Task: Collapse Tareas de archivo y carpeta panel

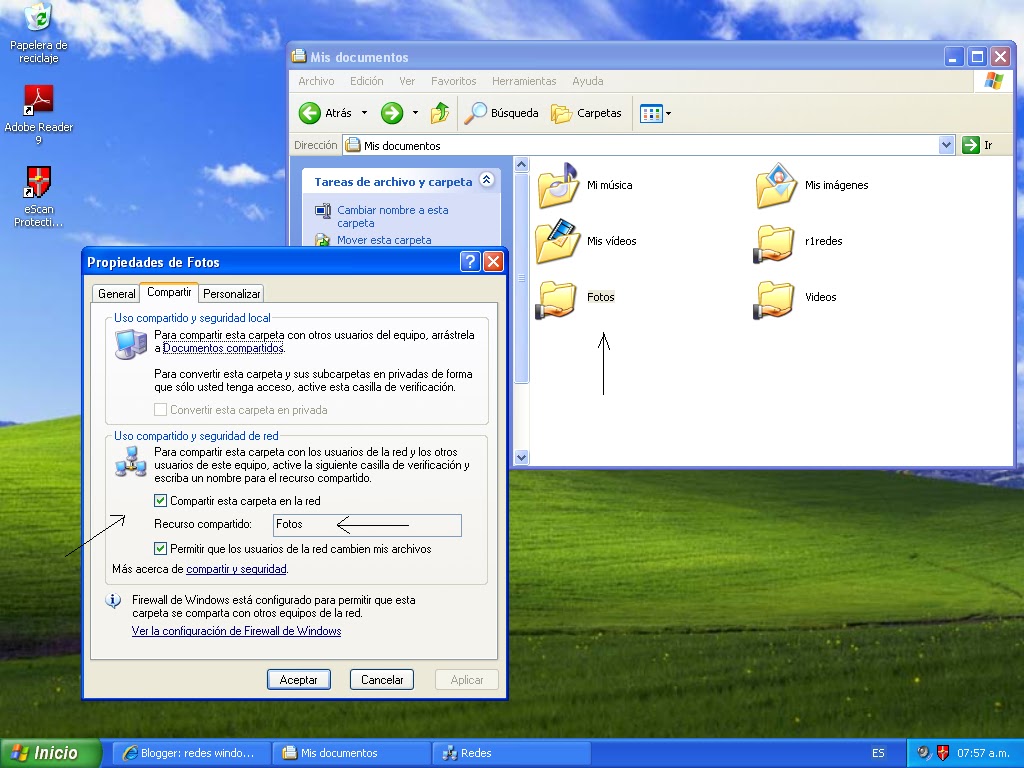Action: pyautogui.click(x=487, y=180)
